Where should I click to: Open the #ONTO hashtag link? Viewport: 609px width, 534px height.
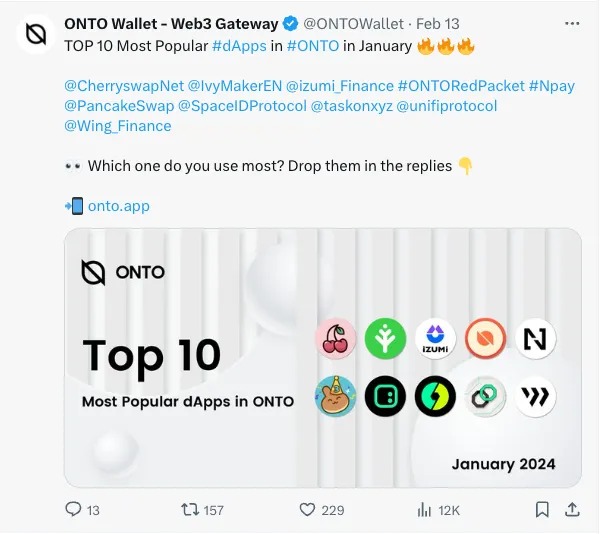pyautogui.click(x=313, y=45)
